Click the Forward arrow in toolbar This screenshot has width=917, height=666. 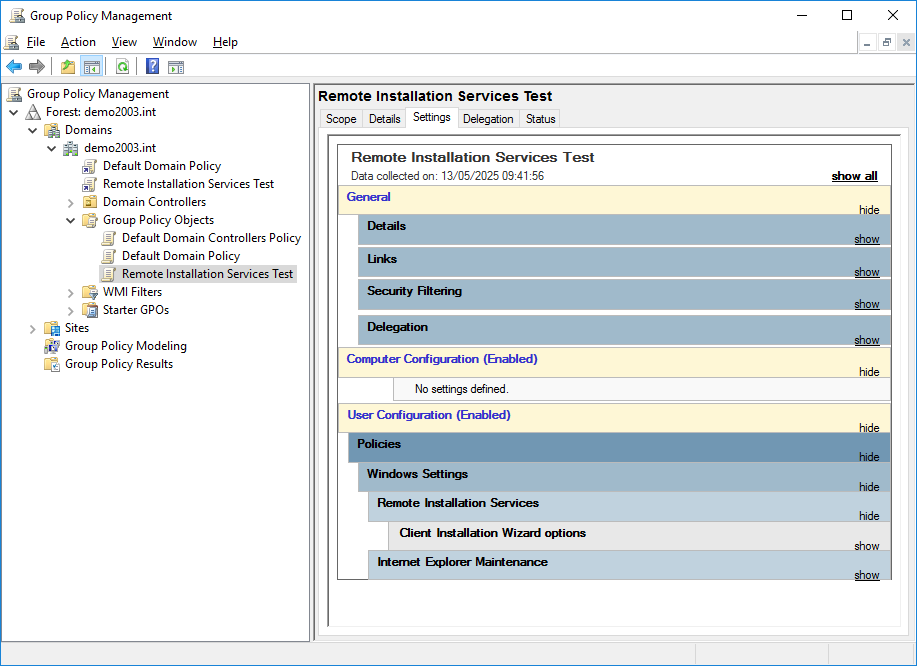[37, 67]
